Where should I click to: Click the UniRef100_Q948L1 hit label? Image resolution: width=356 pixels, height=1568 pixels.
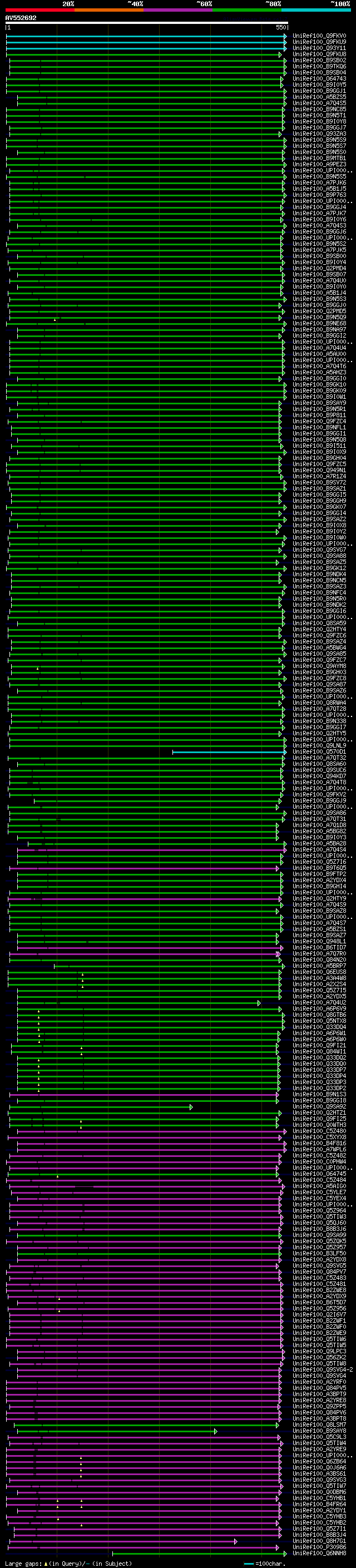click(319, 941)
